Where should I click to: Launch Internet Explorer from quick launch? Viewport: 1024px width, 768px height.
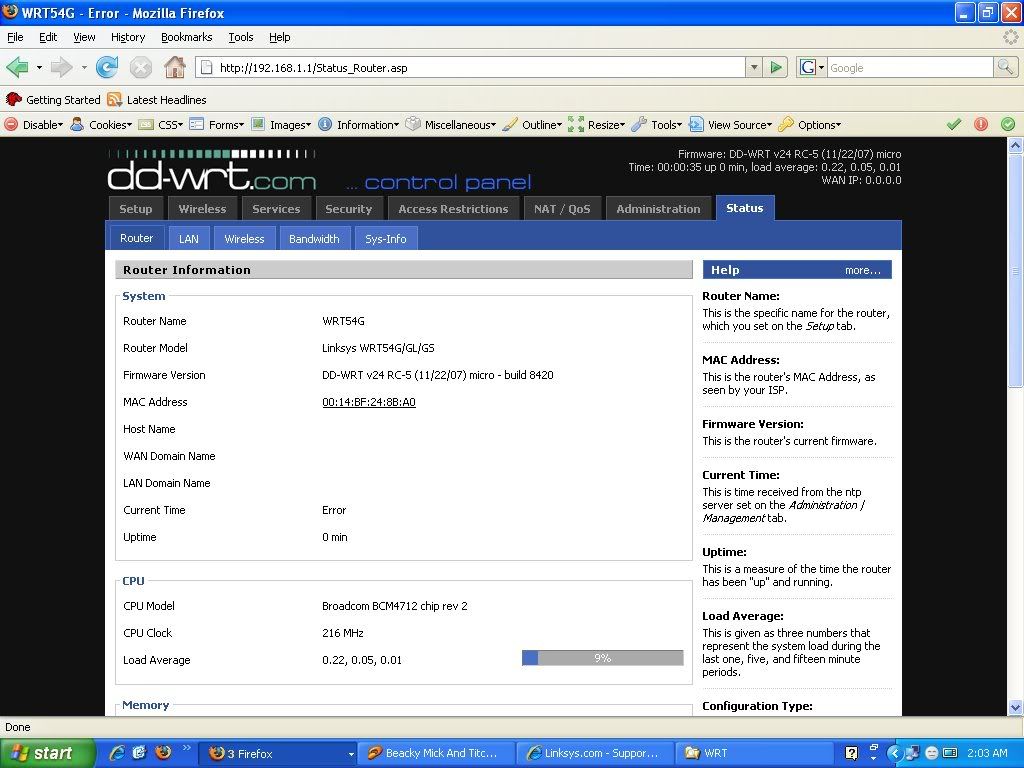(116, 753)
